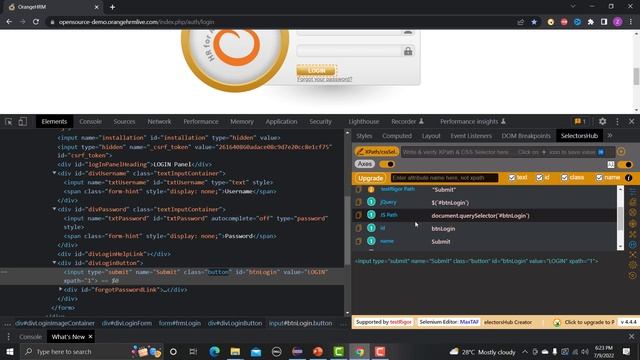
Task: Open the Styles sidebar tab
Action: click(x=364, y=136)
